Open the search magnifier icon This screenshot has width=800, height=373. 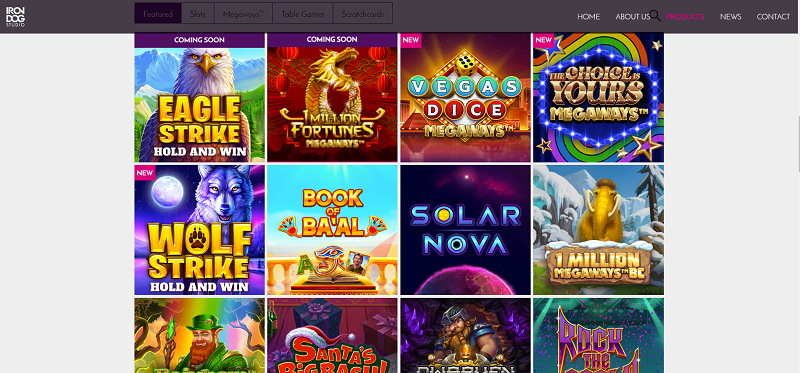point(656,16)
